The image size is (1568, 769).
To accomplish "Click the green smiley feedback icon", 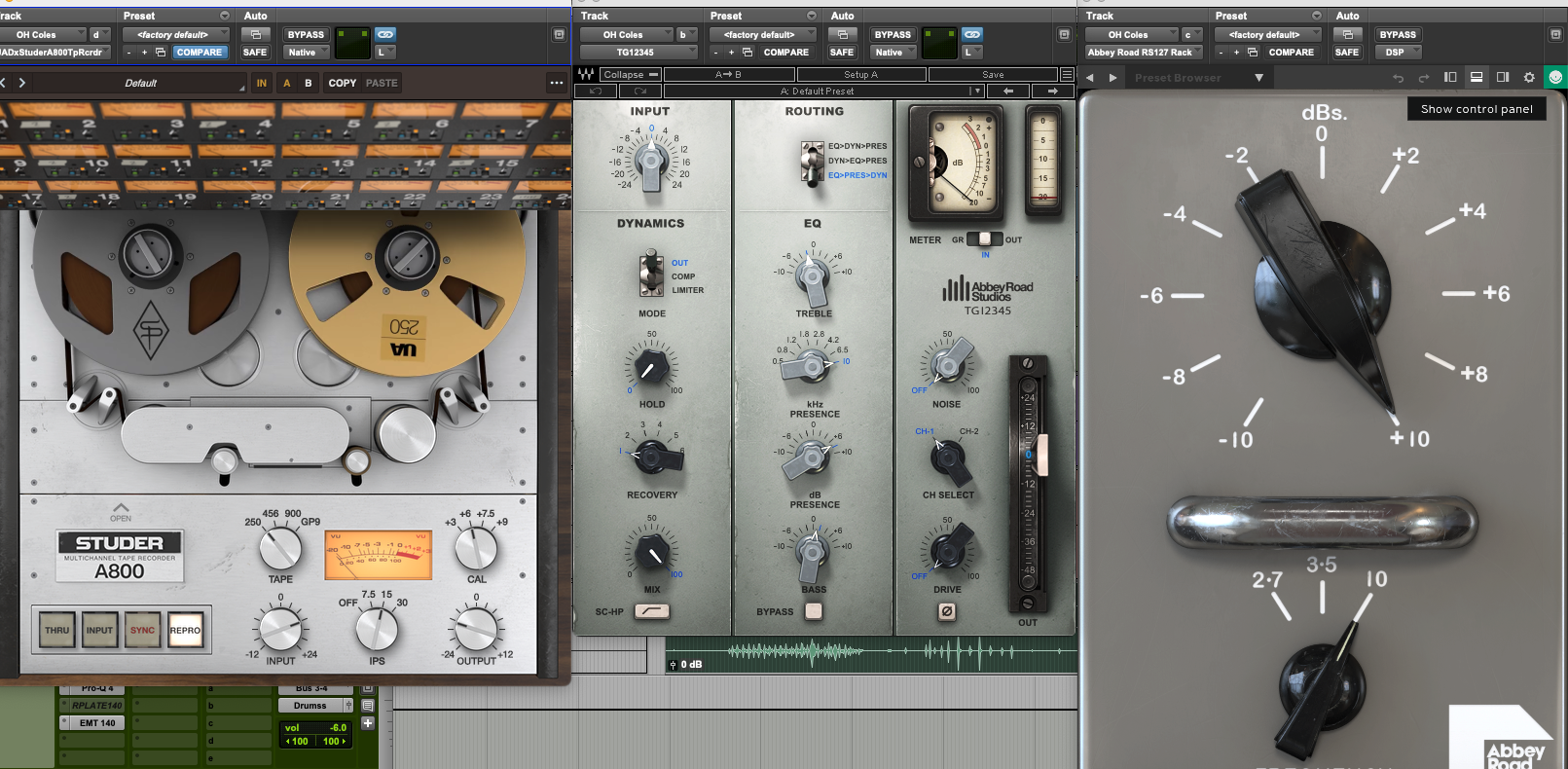I will pos(1555,77).
